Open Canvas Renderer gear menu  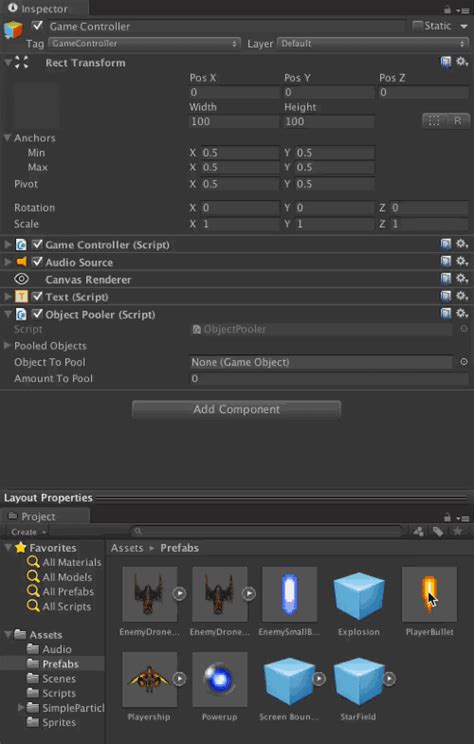point(462,279)
